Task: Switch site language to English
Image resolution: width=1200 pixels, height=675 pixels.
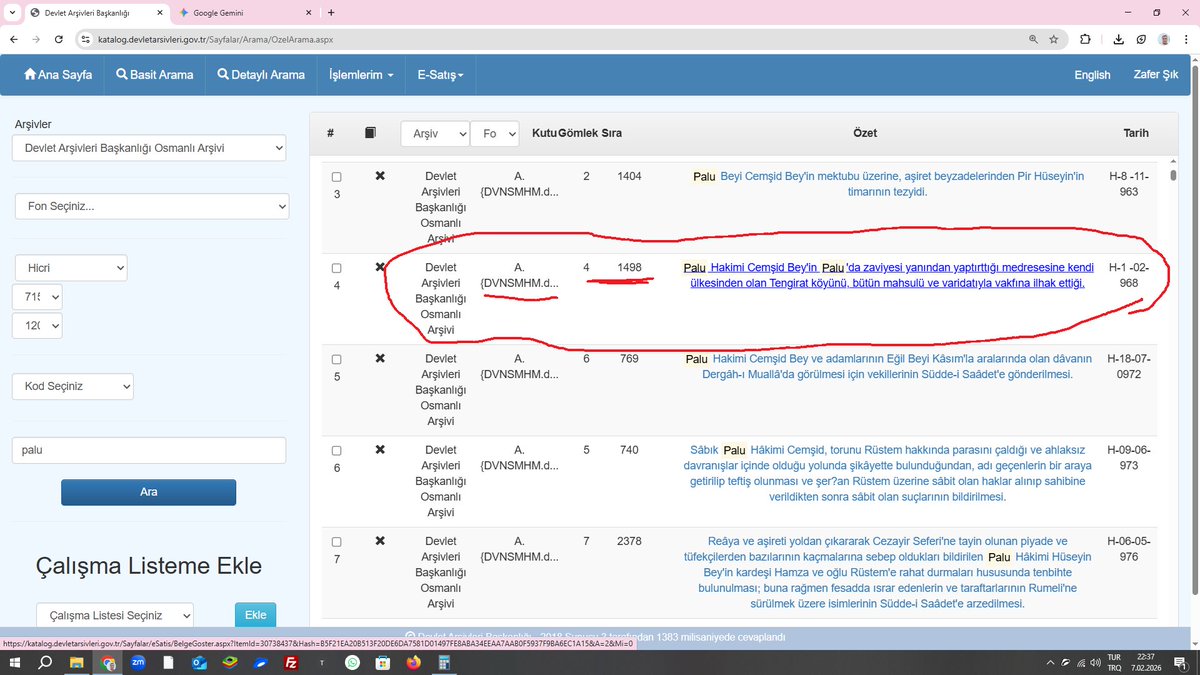Action: [x=1092, y=75]
